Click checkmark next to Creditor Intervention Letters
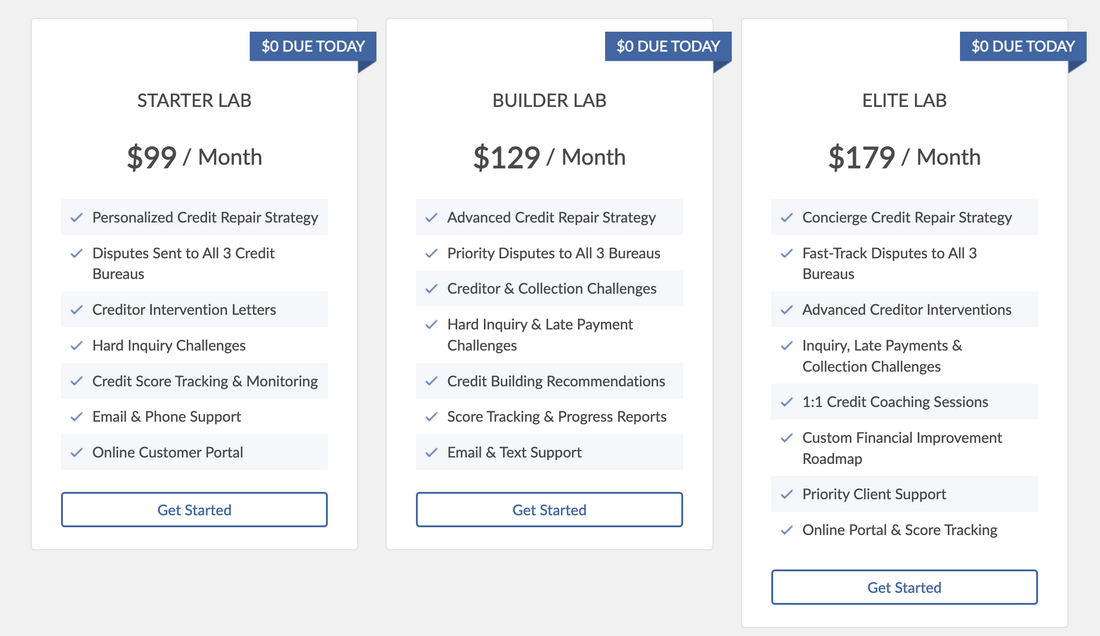This screenshot has height=636, width=1100. pyautogui.click(x=76, y=310)
